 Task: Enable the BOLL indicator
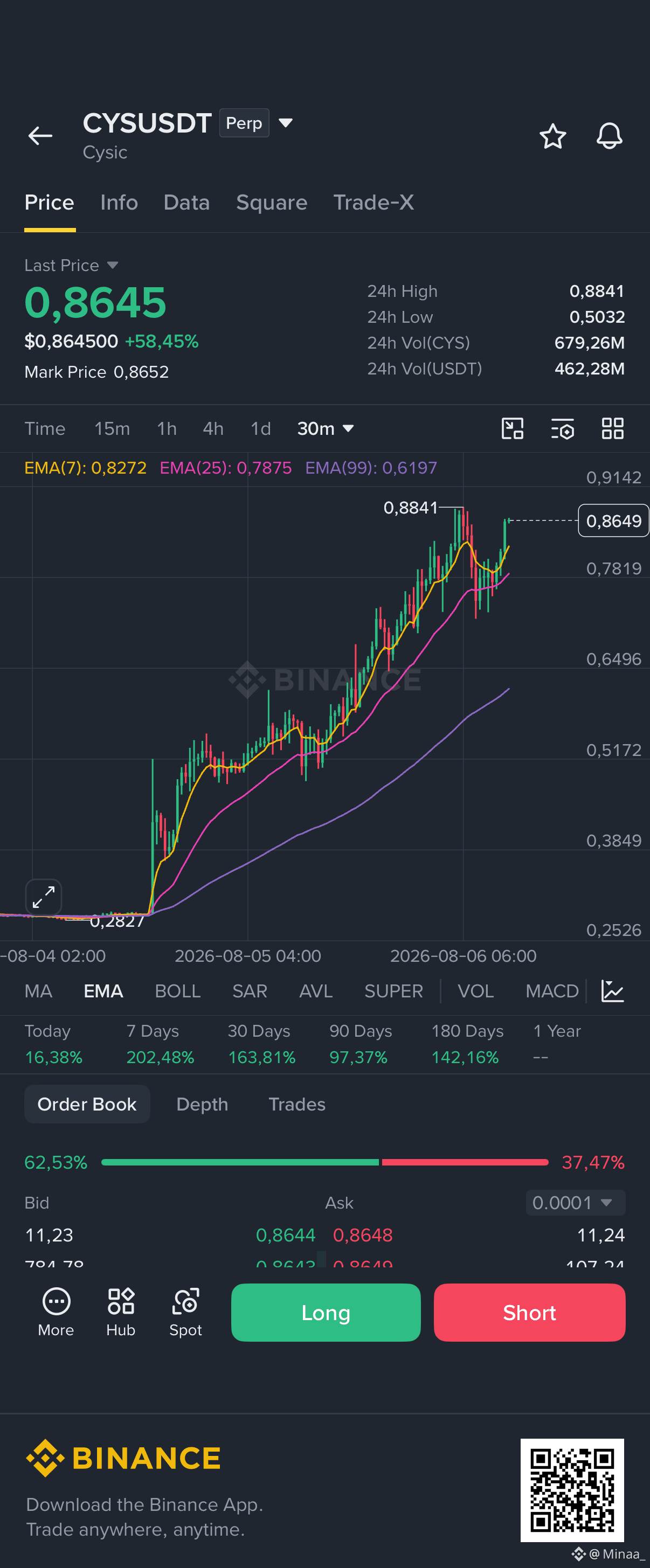[x=178, y=991]
